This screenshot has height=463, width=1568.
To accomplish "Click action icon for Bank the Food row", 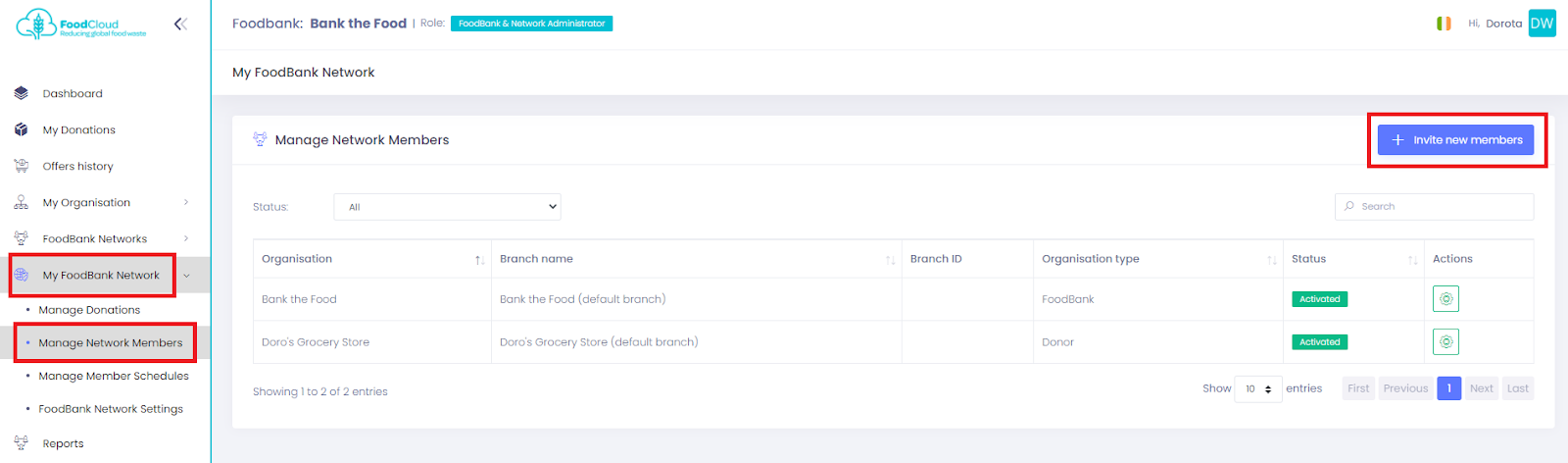I will point(1445,299).
